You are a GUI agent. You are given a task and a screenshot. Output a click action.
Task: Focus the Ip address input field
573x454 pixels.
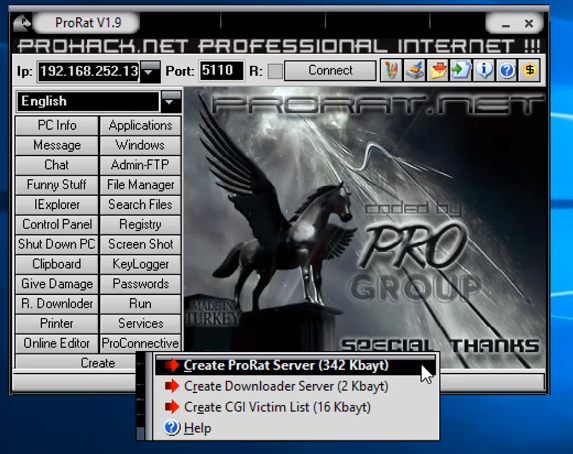coord(89,71)
